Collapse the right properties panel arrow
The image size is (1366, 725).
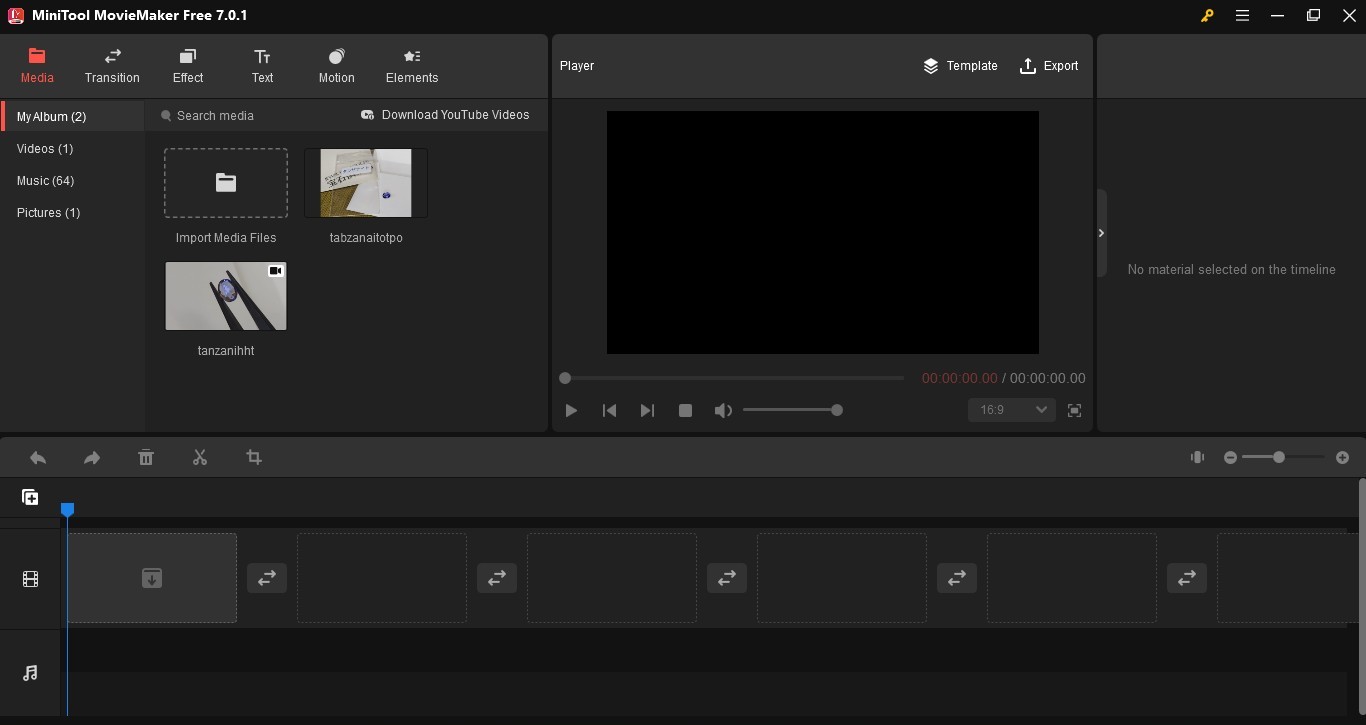pyautogui.click(x=1101, y=233)
